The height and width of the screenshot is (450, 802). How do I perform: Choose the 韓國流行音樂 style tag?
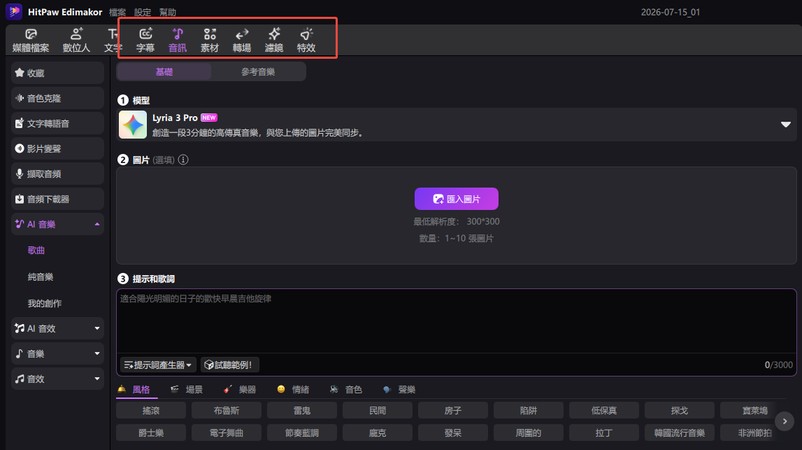[679, 433]
